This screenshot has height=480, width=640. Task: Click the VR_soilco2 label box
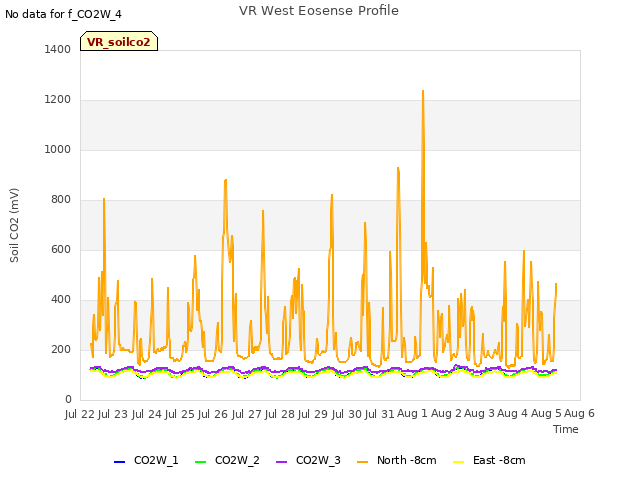point(119,41)
